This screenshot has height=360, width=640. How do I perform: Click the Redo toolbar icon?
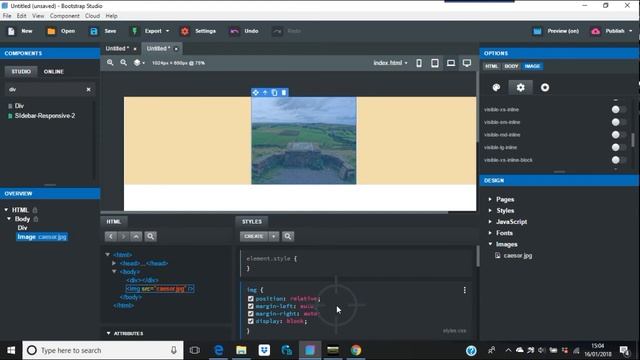pyautogui.click(x=277, y=31)
